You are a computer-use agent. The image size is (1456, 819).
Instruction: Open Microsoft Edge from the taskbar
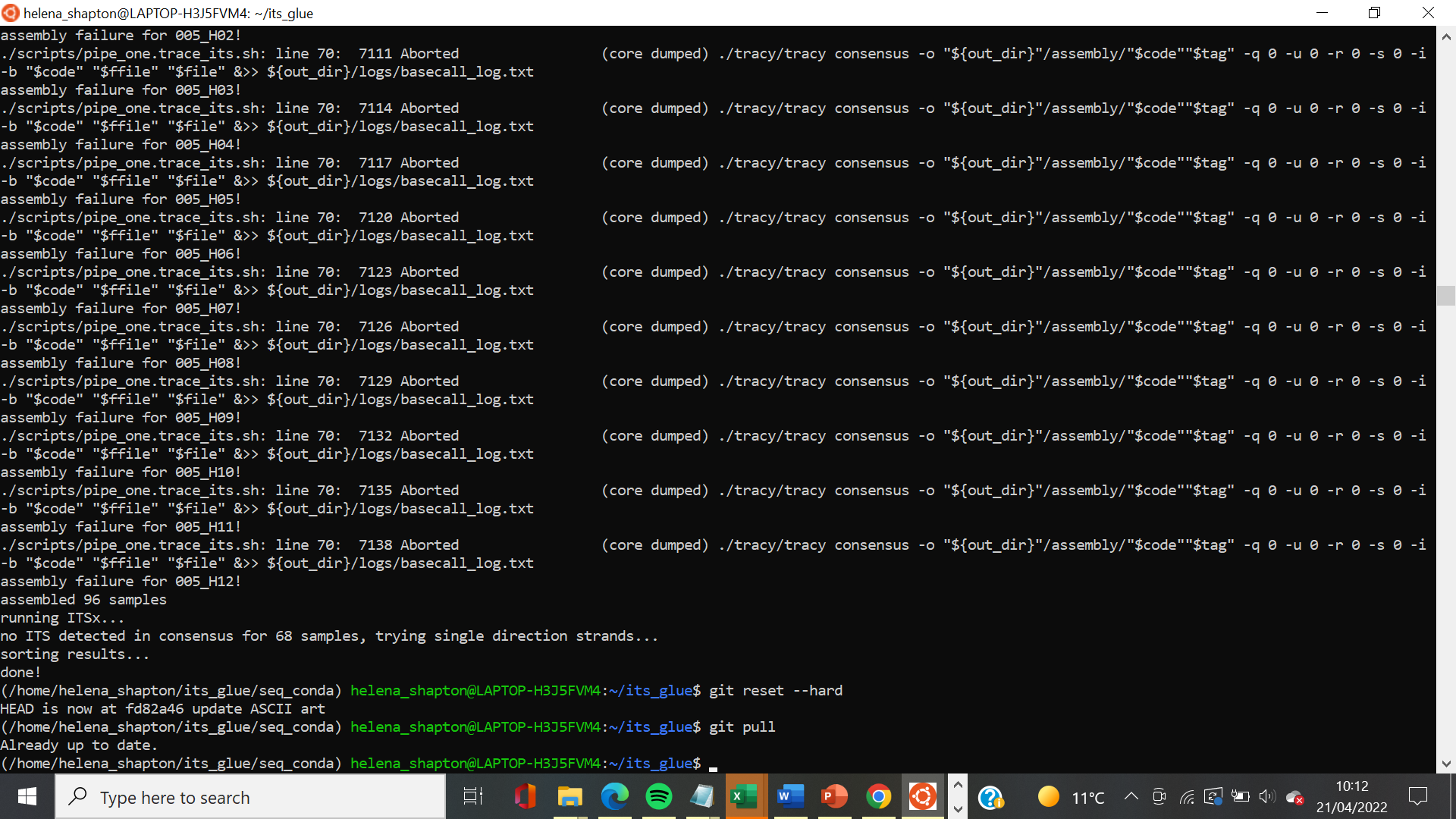(615, 796)
